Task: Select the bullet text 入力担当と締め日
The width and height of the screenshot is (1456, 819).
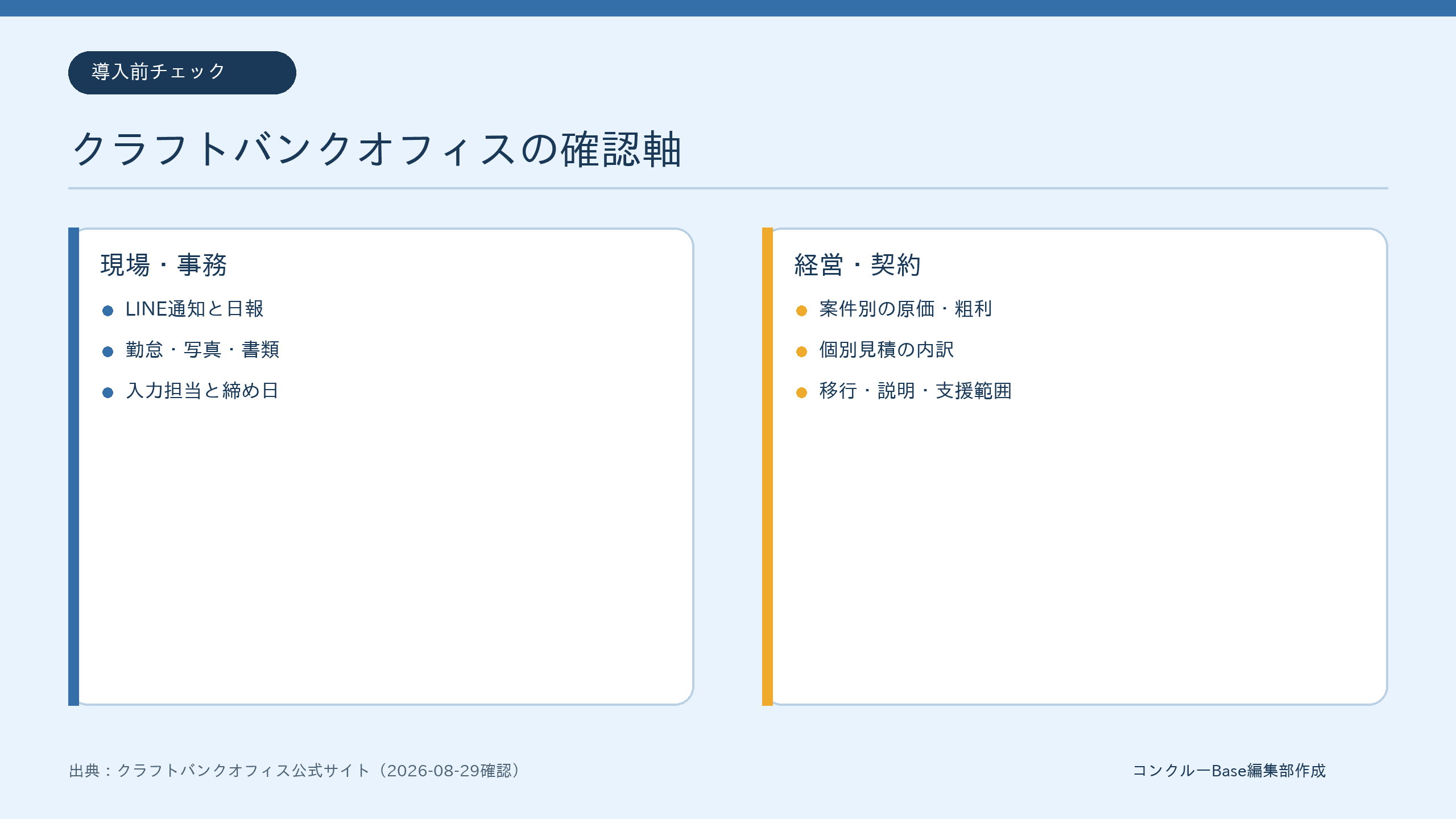Action: 202,391
